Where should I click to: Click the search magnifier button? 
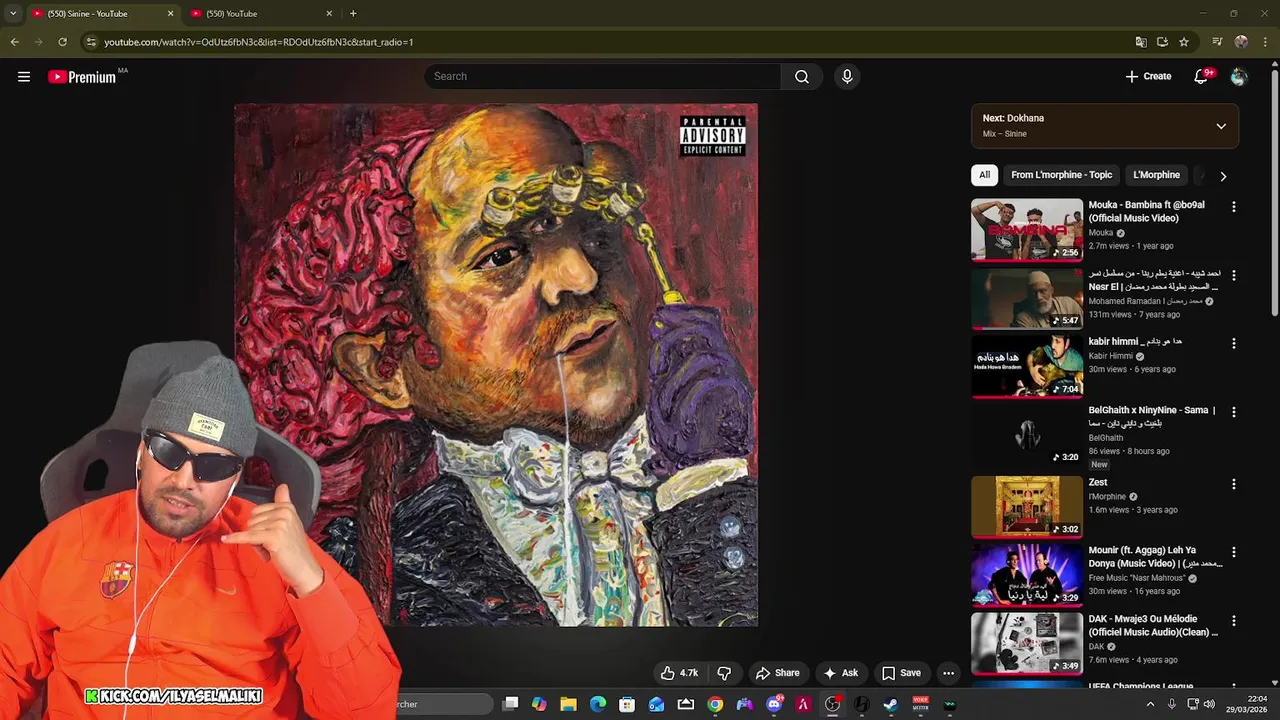click(802, 76)
